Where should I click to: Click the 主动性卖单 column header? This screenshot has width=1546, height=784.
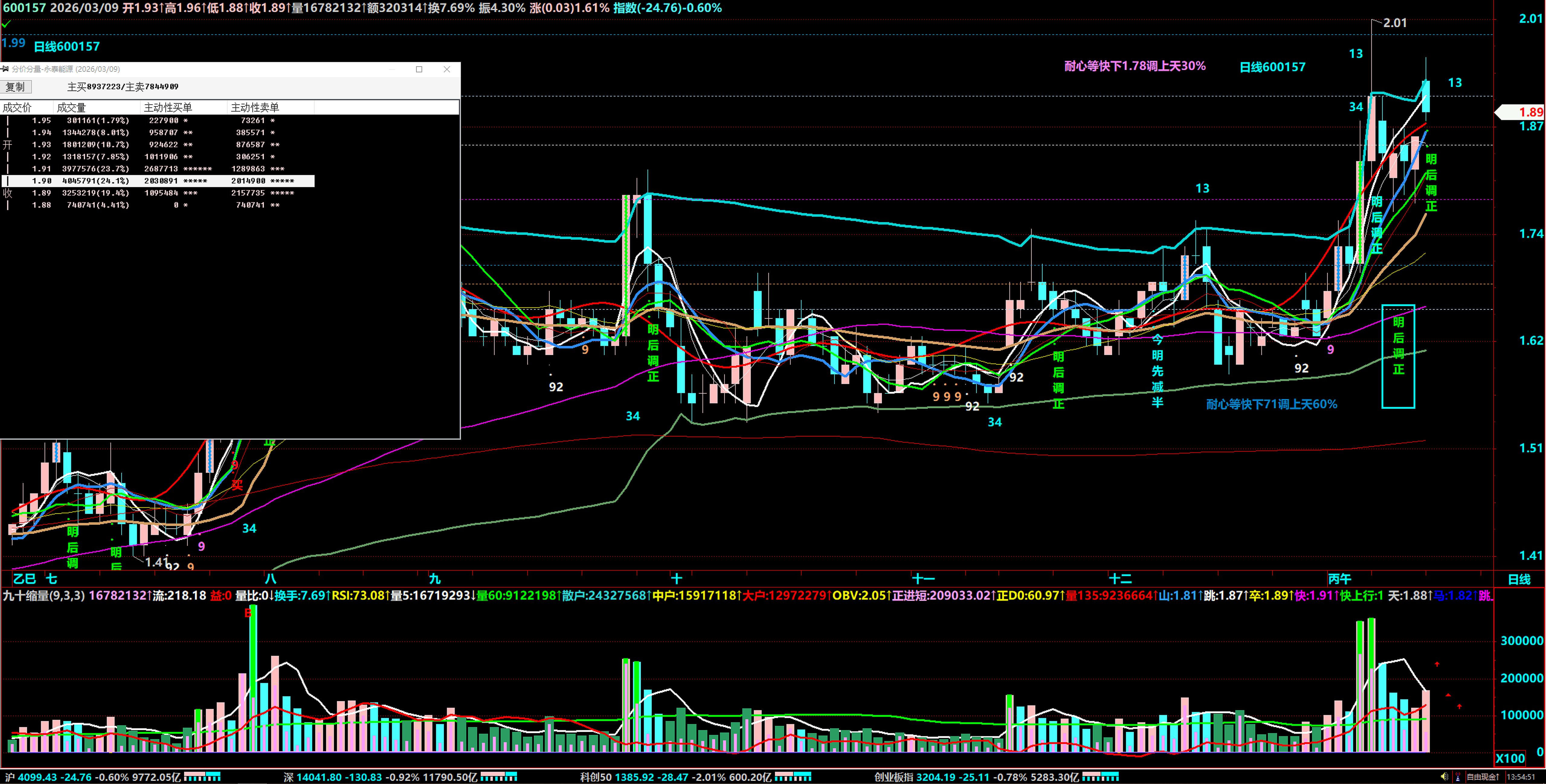click(254, 108)
